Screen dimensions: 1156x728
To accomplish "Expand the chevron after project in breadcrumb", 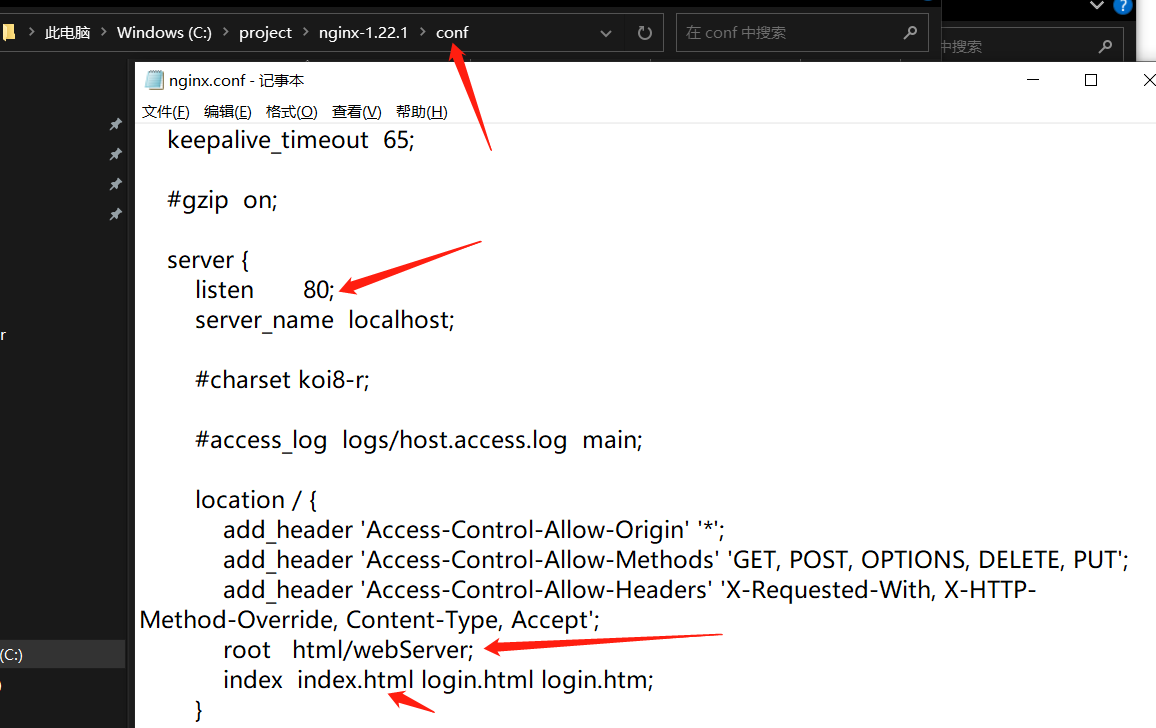I will click(x=305, y=33).
